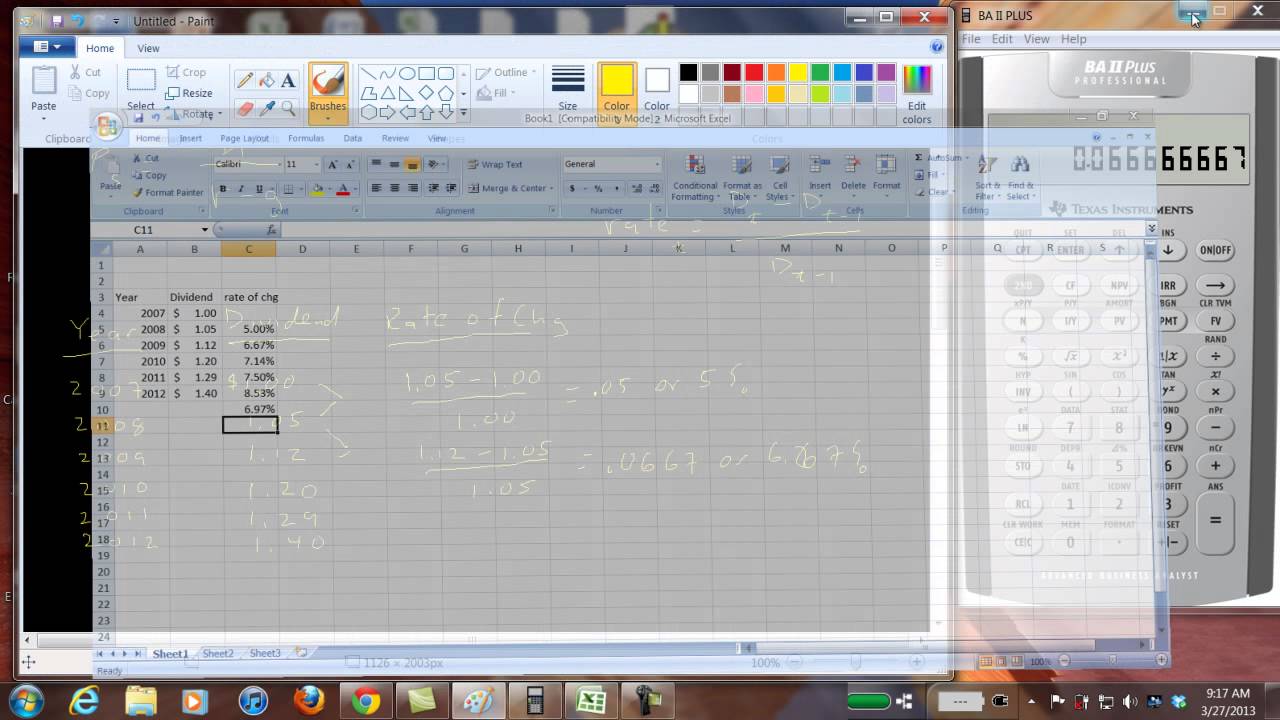Click Cut in Paint's Clipboard group
This screenshot has width=1280, height=720.
pyautogui.click(x=85, y=72)
